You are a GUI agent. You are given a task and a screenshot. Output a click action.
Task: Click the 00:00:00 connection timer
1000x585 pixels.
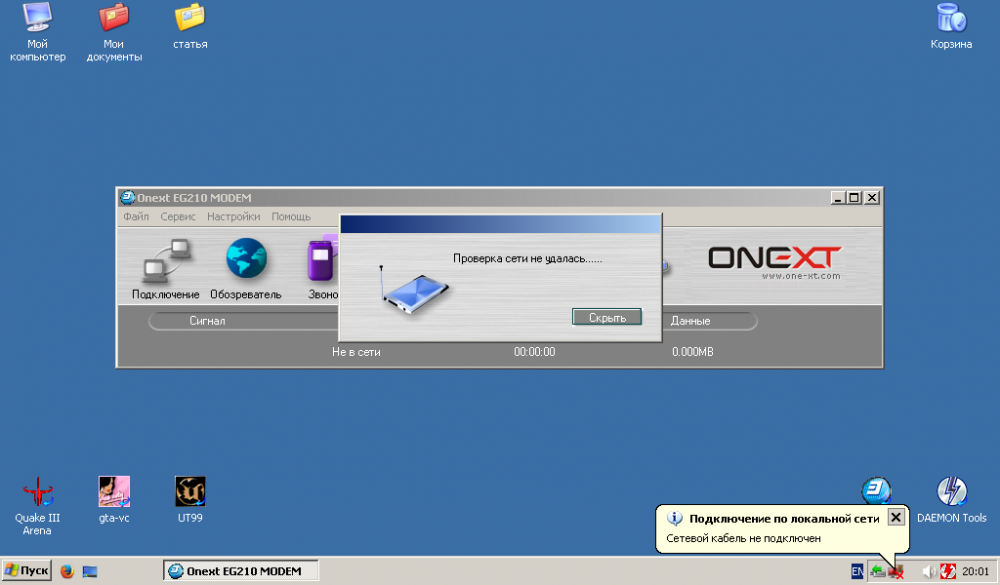point(534,352)
